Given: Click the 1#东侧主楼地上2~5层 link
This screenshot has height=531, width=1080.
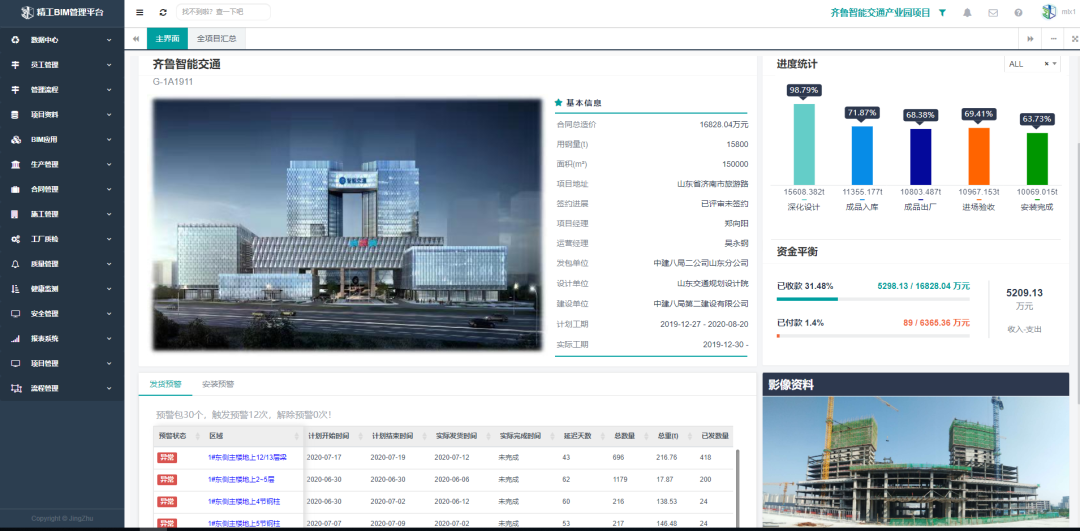Looking at the screenshot, I should coord(241,479).
